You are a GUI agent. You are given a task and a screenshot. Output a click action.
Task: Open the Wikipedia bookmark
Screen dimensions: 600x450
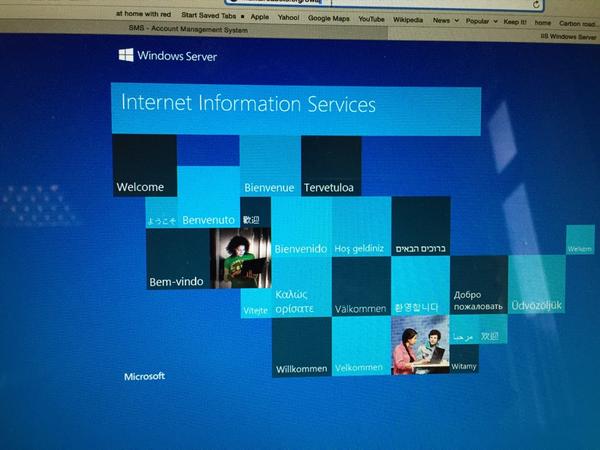(x=408, y=20)
